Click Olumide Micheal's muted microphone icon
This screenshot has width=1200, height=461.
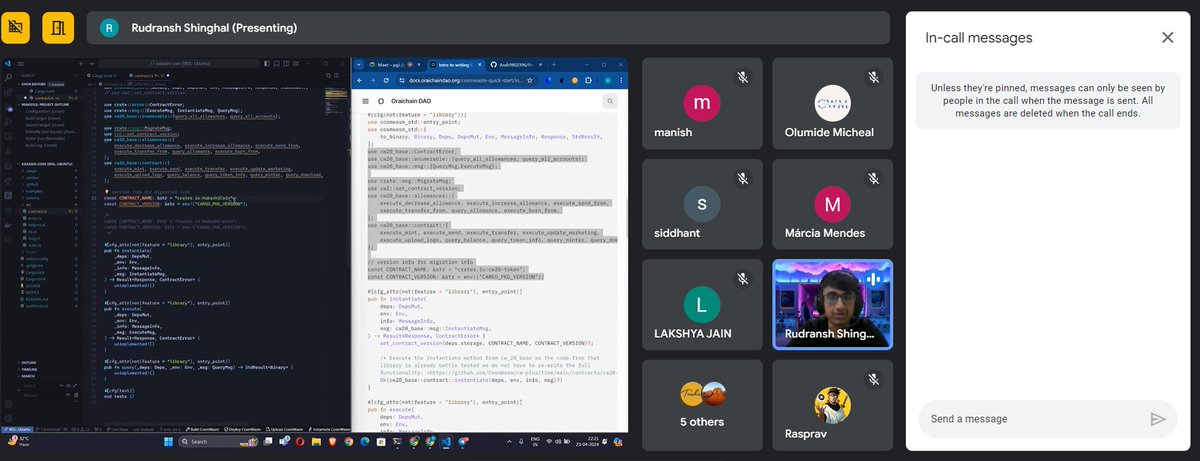point(873,77)
